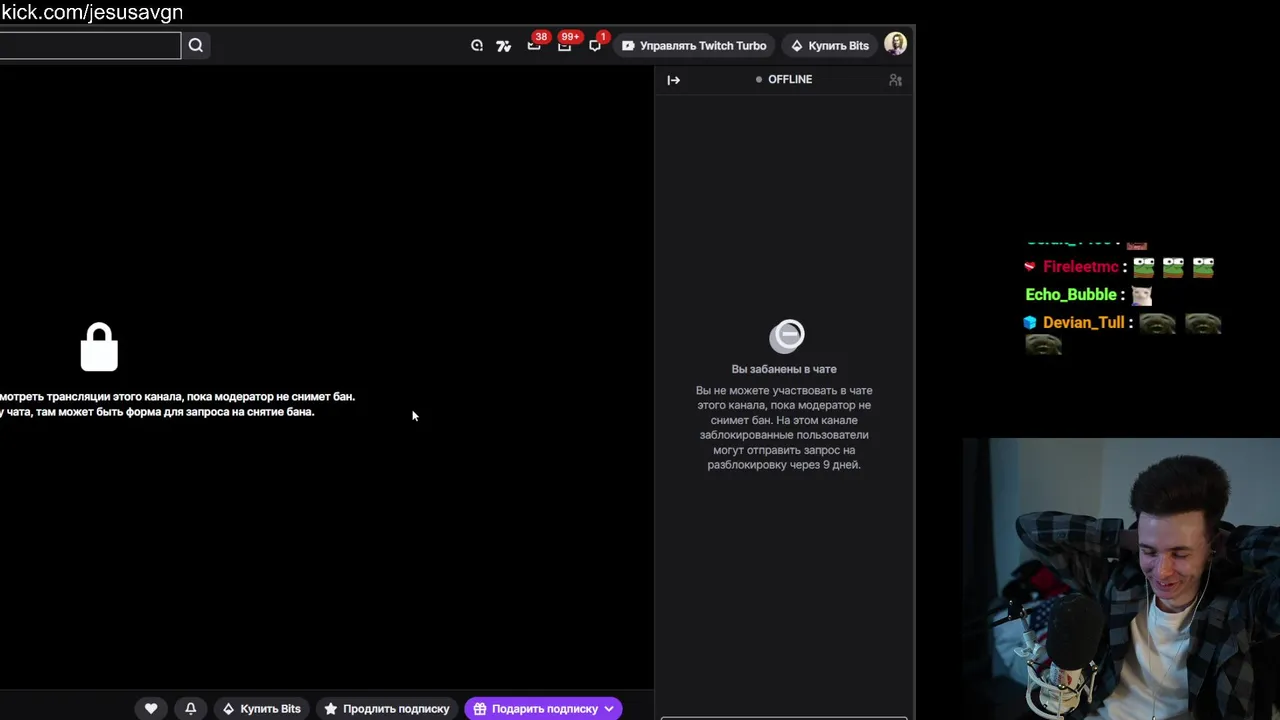Click Управлять Twitch Turbo button
1280x720 pixels.
click(694, 46)
